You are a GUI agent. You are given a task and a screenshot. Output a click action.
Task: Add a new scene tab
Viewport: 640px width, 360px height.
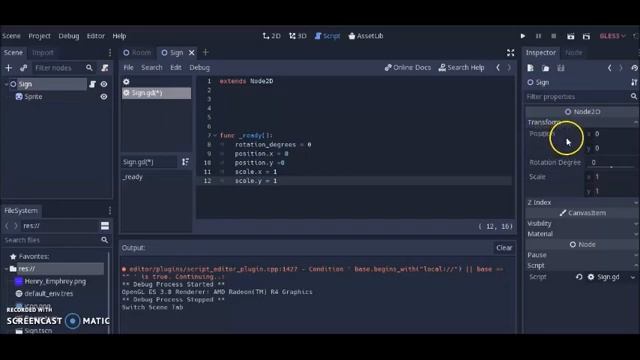tap(205, 52)
